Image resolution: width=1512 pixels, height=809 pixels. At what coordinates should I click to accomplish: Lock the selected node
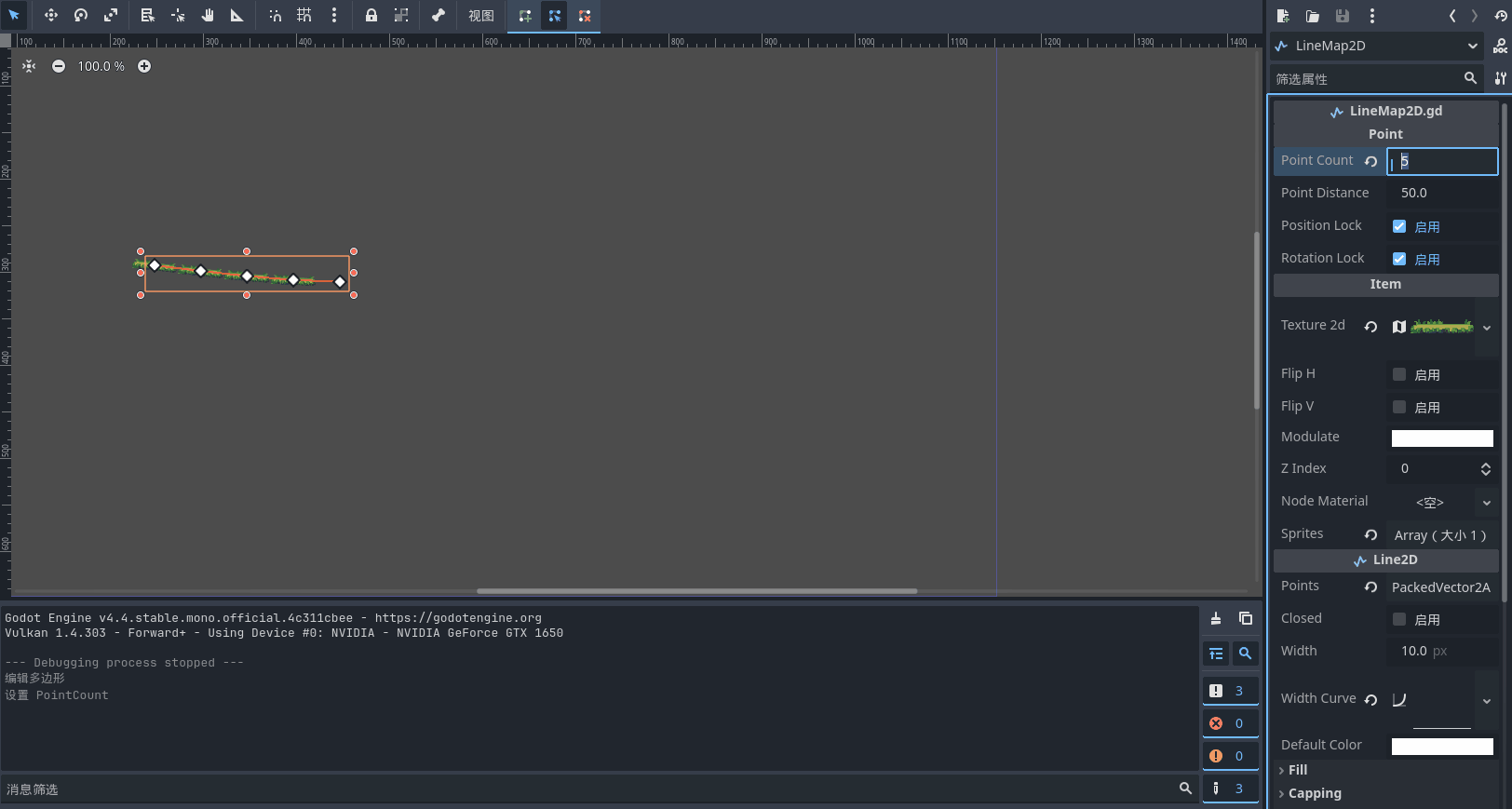tap(371, 15)
